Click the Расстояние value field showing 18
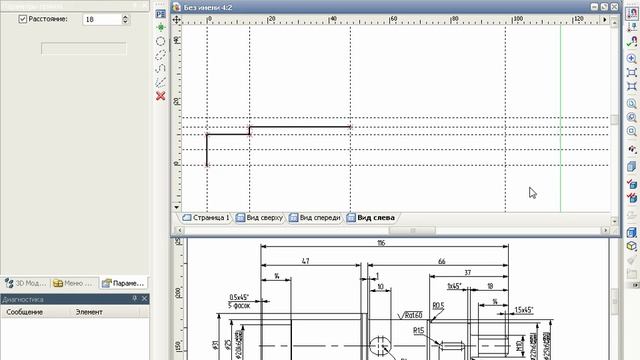This screenshot has width=640, height=360. (102, 19)
